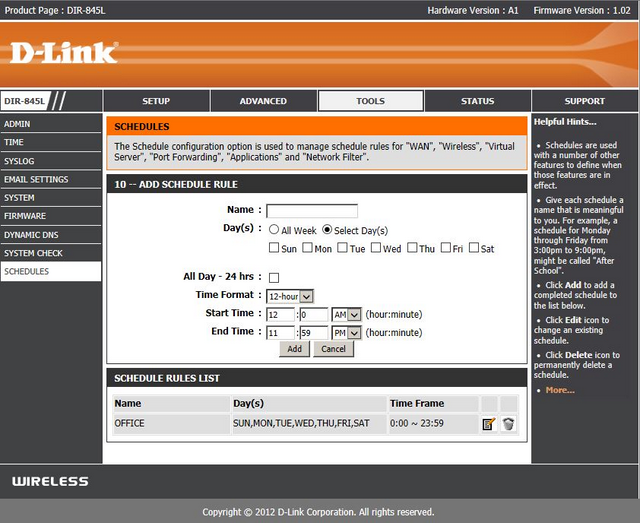Viewport: 640px width, 523px height.
Task: Go to the STATUS tab
Action: [478, 101]
